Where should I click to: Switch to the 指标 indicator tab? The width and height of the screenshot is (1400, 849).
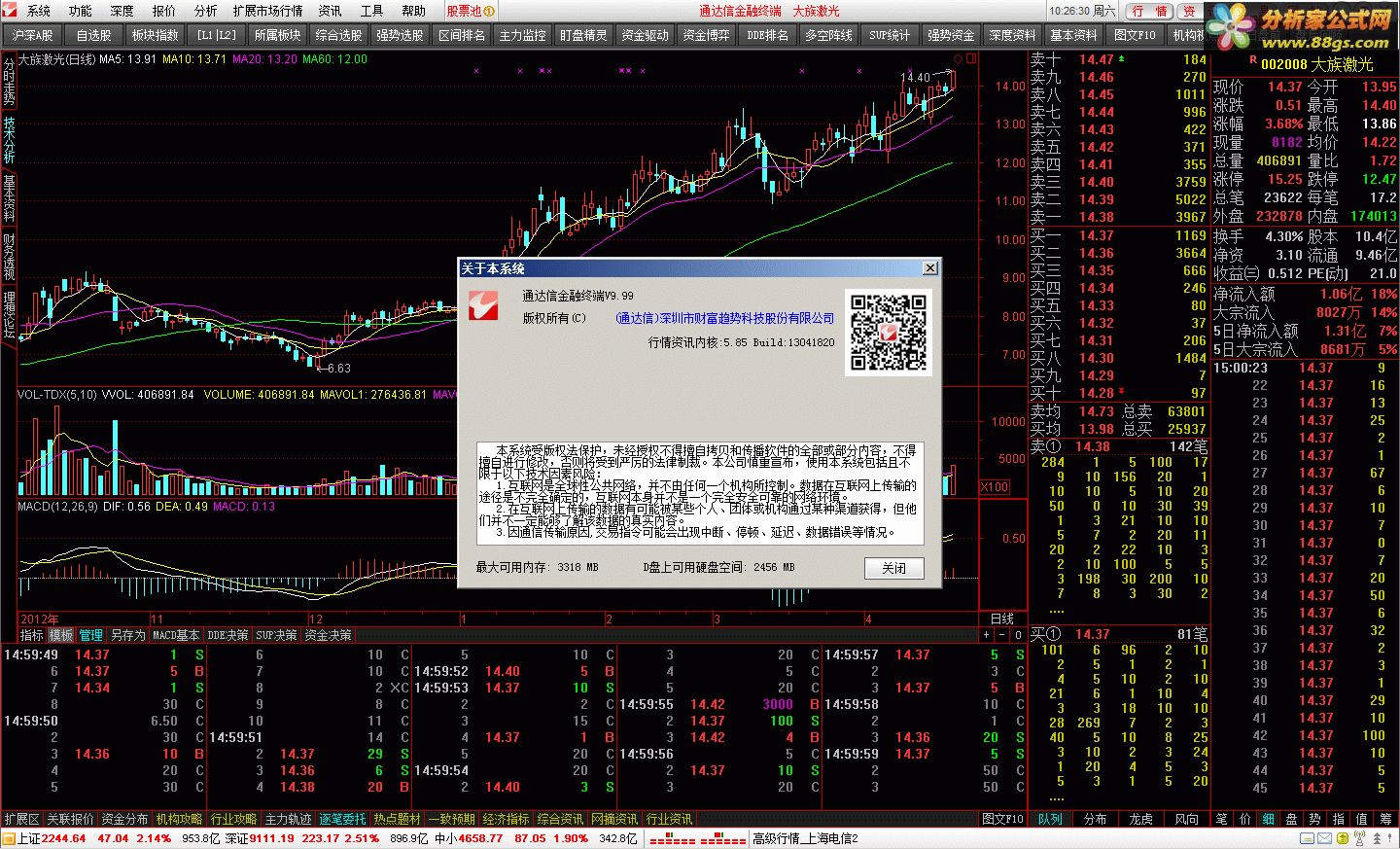coord(32,635)
